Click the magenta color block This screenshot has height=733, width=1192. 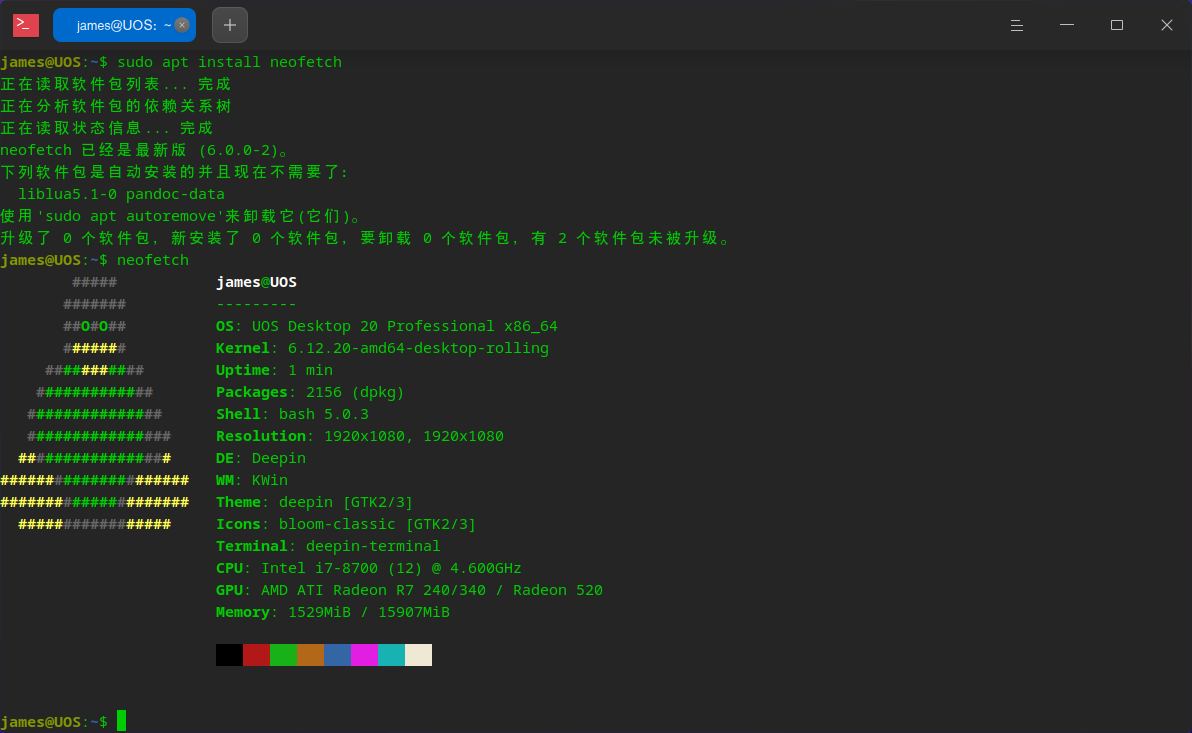click(x=364, y=655)
